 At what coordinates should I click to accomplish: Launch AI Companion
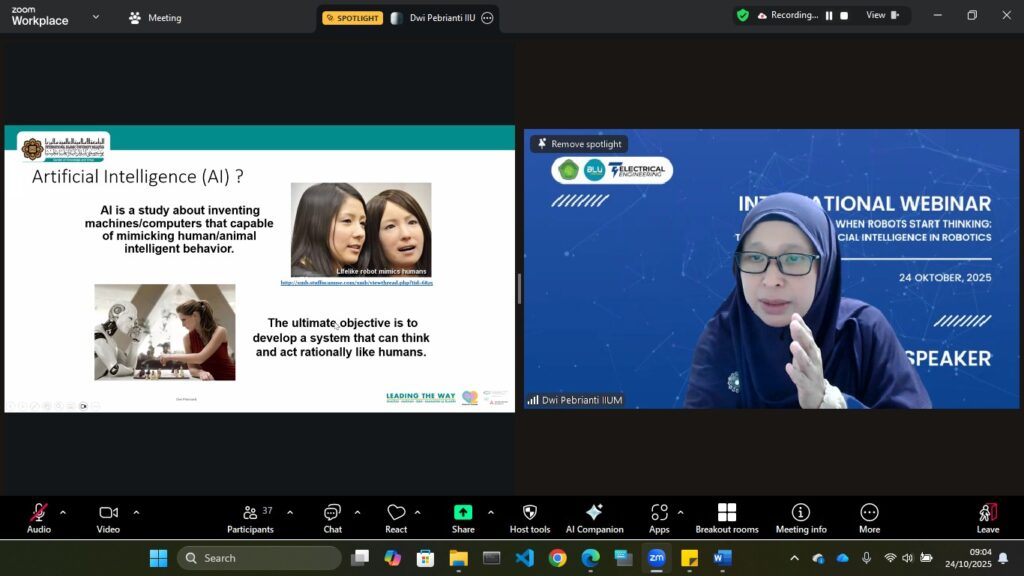pyautogui.click(x=594, y=517)
